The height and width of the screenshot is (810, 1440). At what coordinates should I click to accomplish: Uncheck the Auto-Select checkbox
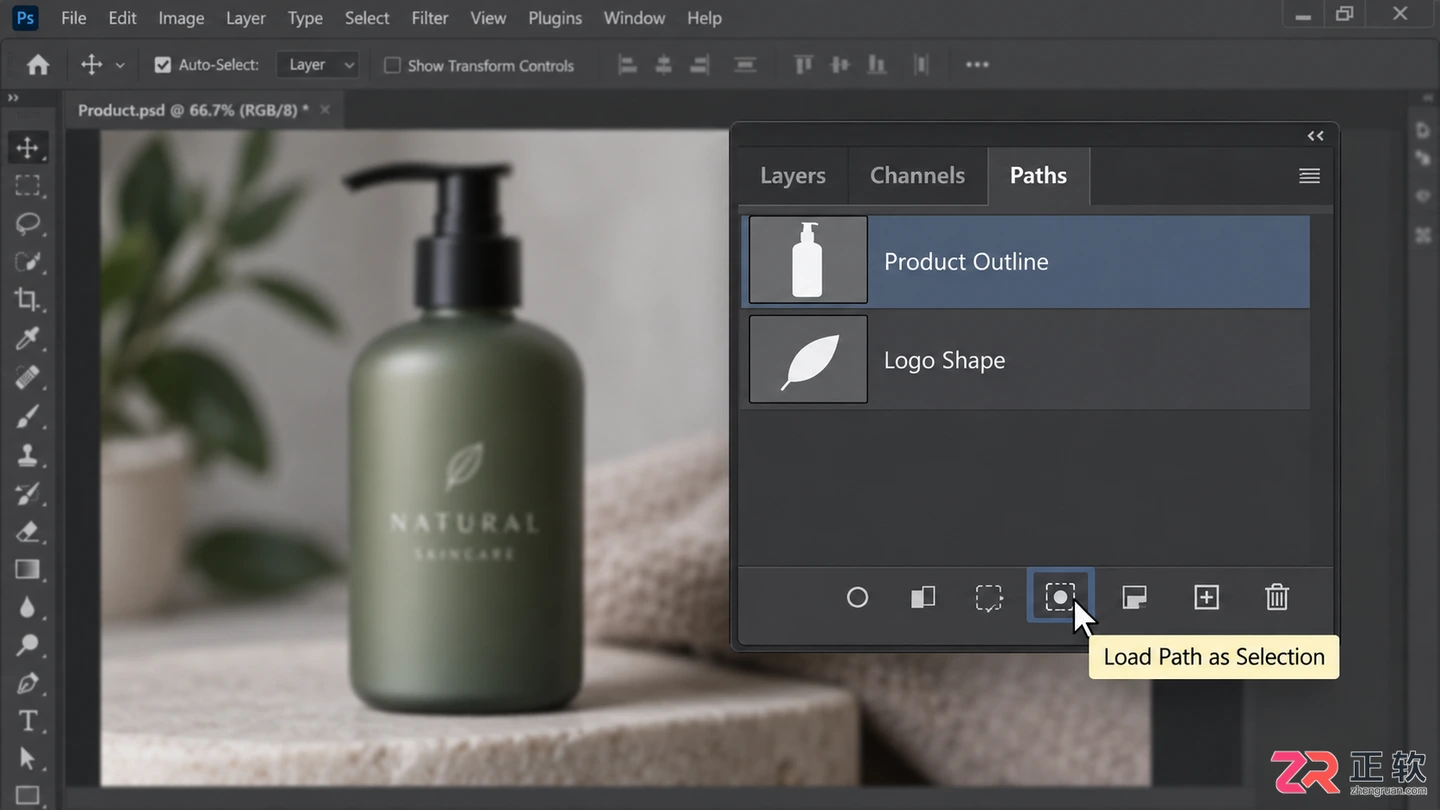click(x=162, y=65)
